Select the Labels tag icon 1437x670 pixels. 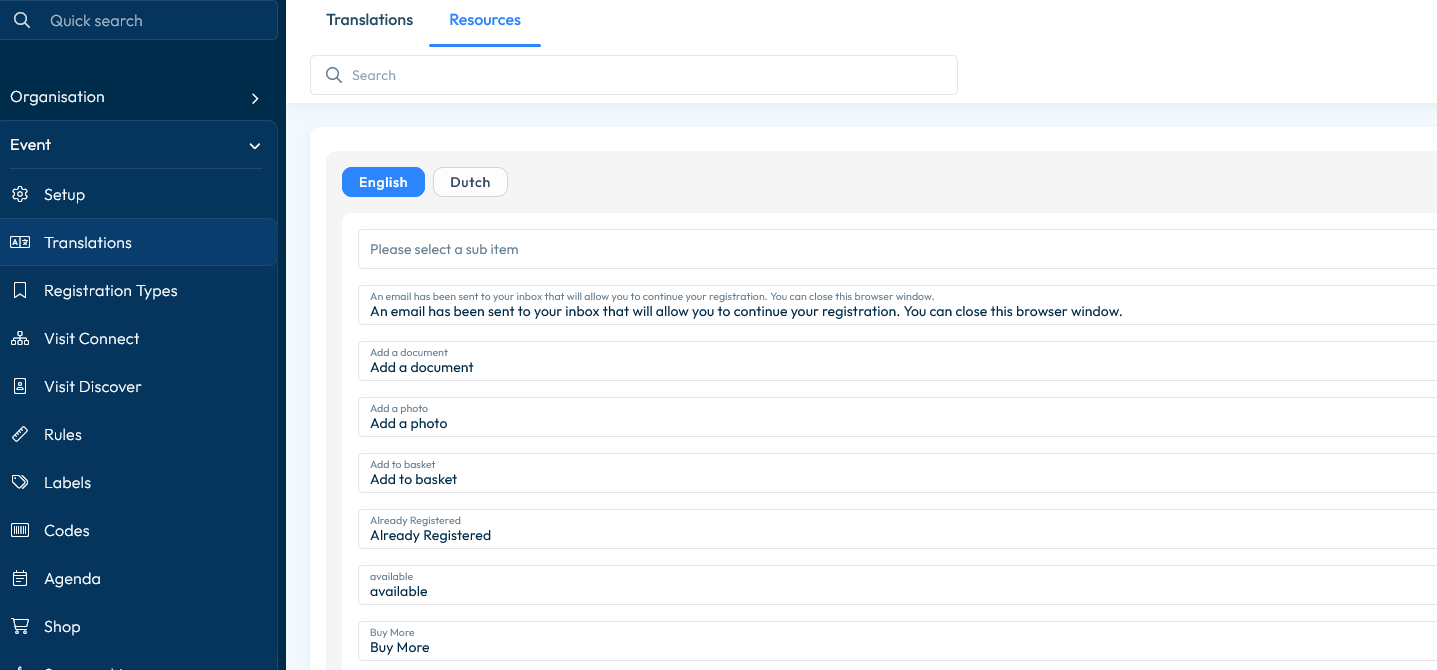tap(20, 482)
